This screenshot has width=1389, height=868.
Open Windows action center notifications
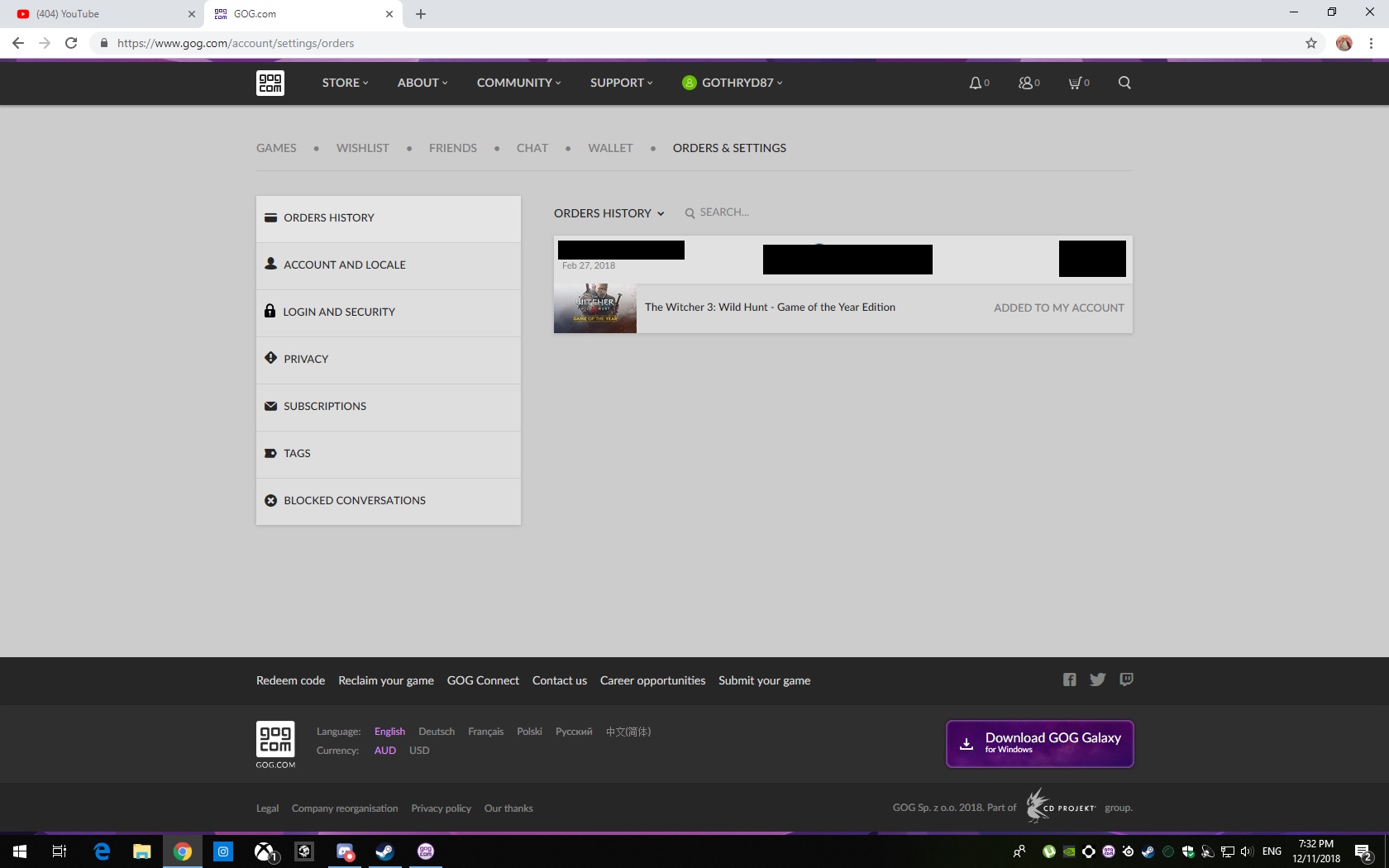(x=1363, y=851)
